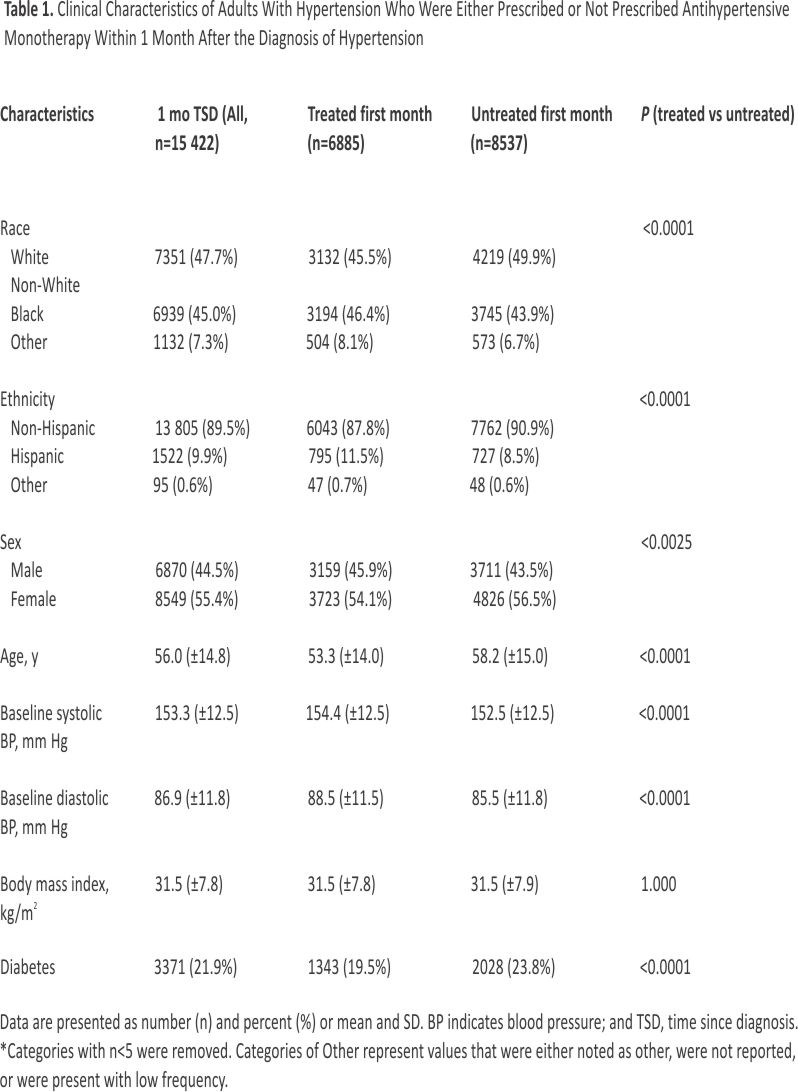Select the Baseline systolic BP row label
Image resolution: width=798 pixels, height=1092 pixels.
[x=51, y=727]
